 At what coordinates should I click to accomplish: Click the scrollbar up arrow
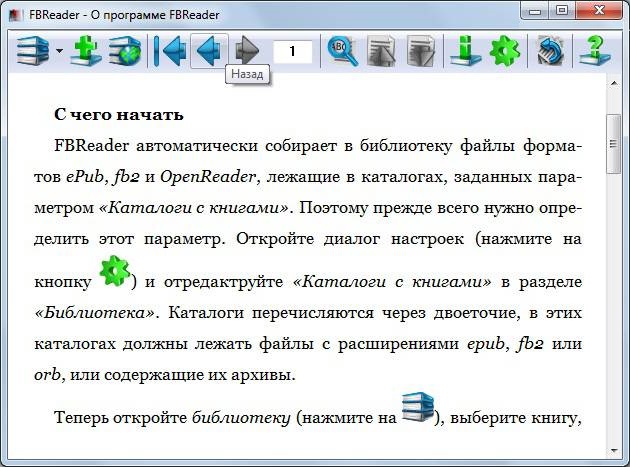coord(614,84)
